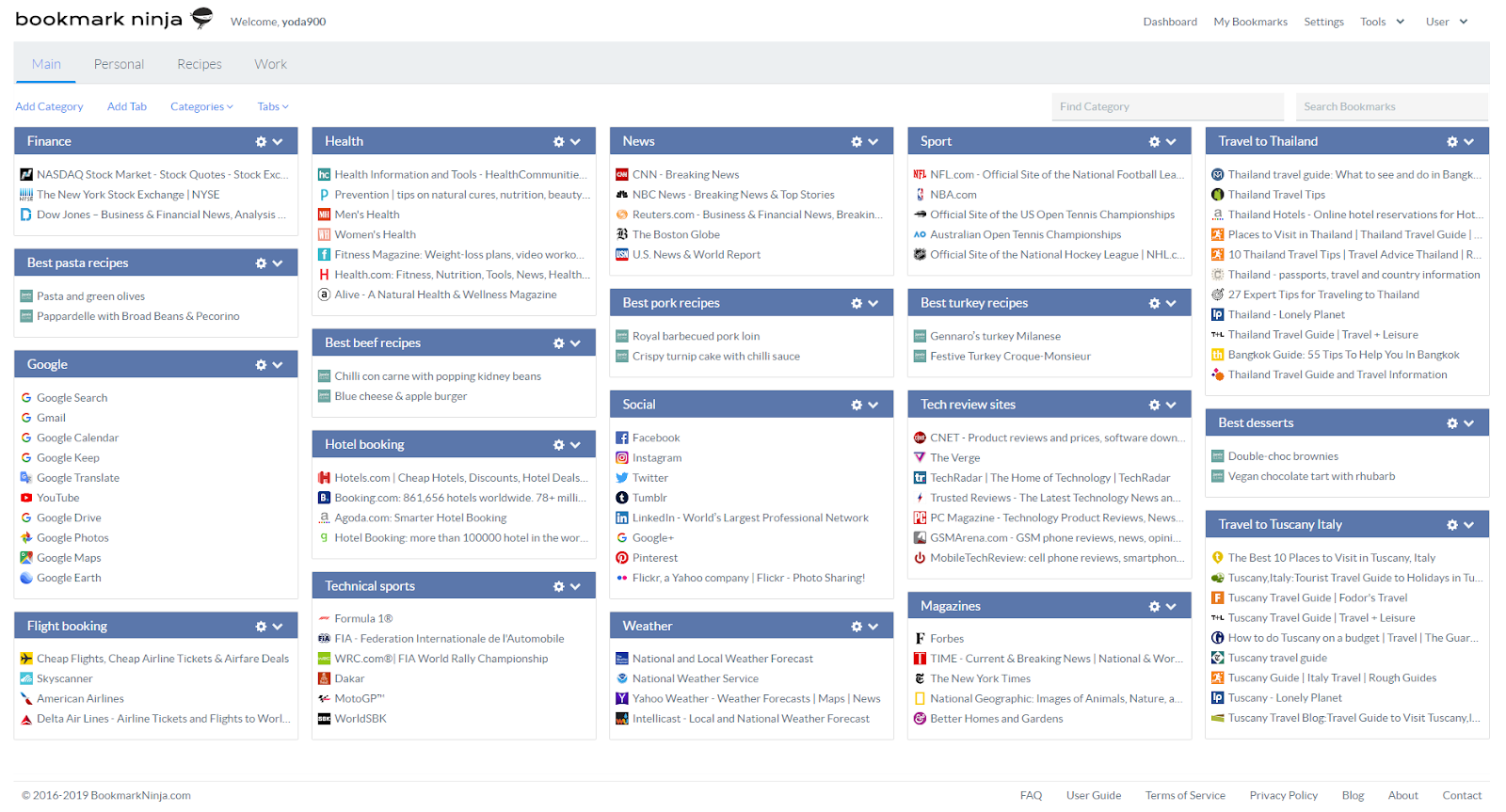Click the Facebook favicon in Social
The height and width of the screenshot is (812, 1506).
coord(622,438)
